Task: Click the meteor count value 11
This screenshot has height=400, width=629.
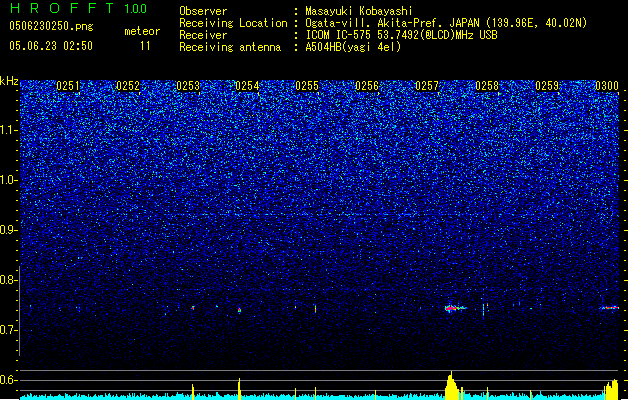Action: pyautogui.click(x=145, y=46)
